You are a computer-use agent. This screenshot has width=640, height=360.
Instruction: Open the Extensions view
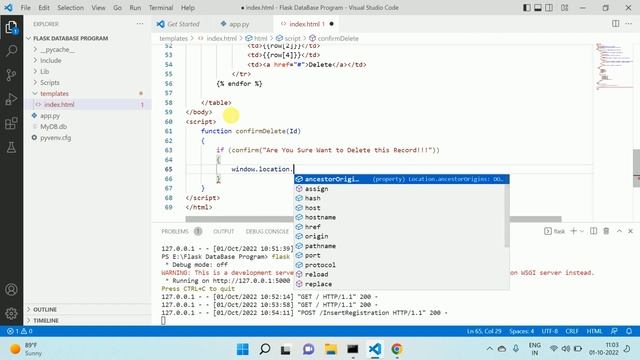[11, 123]
